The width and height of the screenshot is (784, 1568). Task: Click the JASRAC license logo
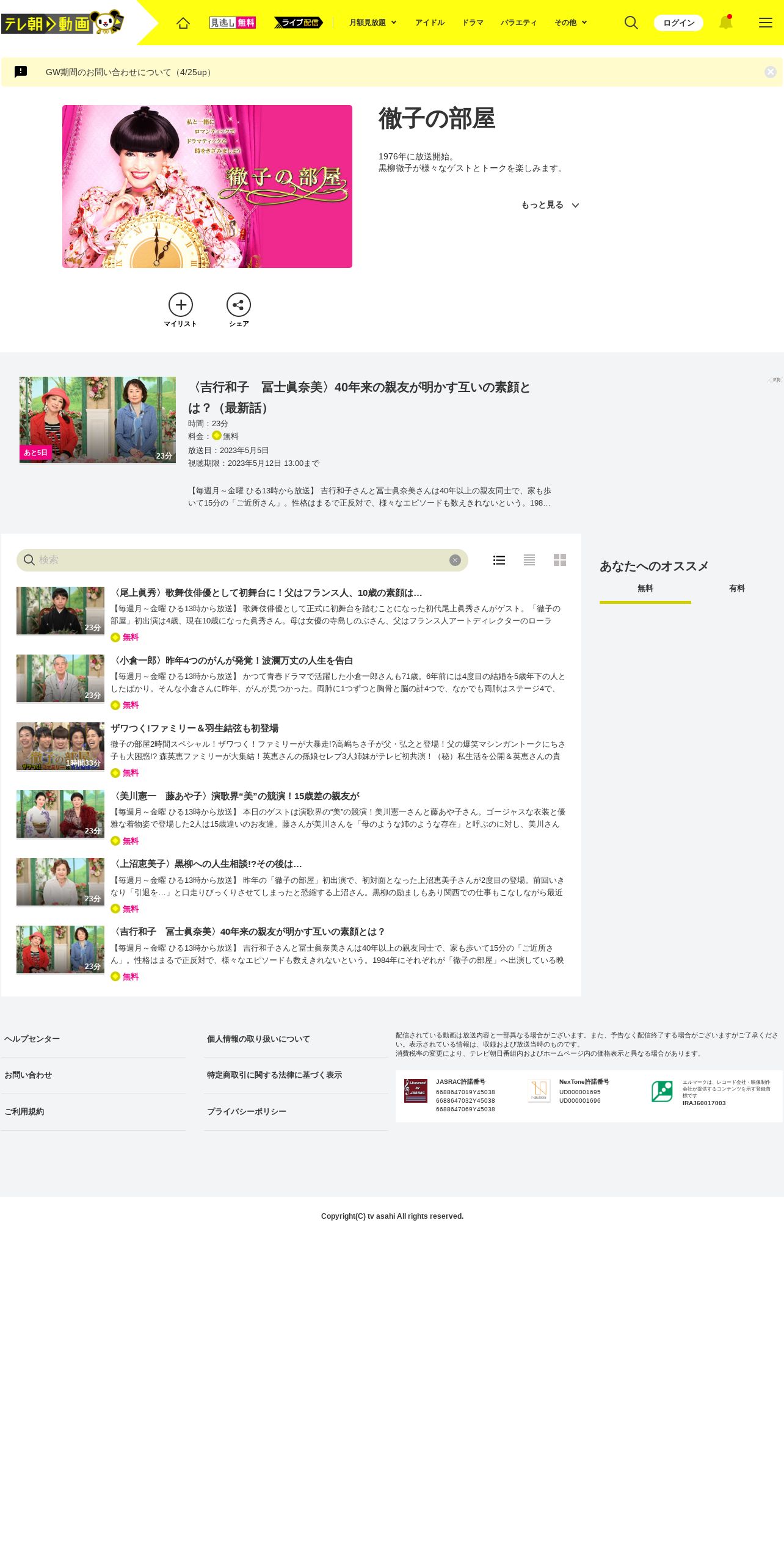pyautogui.click(x=416, y=1091)
